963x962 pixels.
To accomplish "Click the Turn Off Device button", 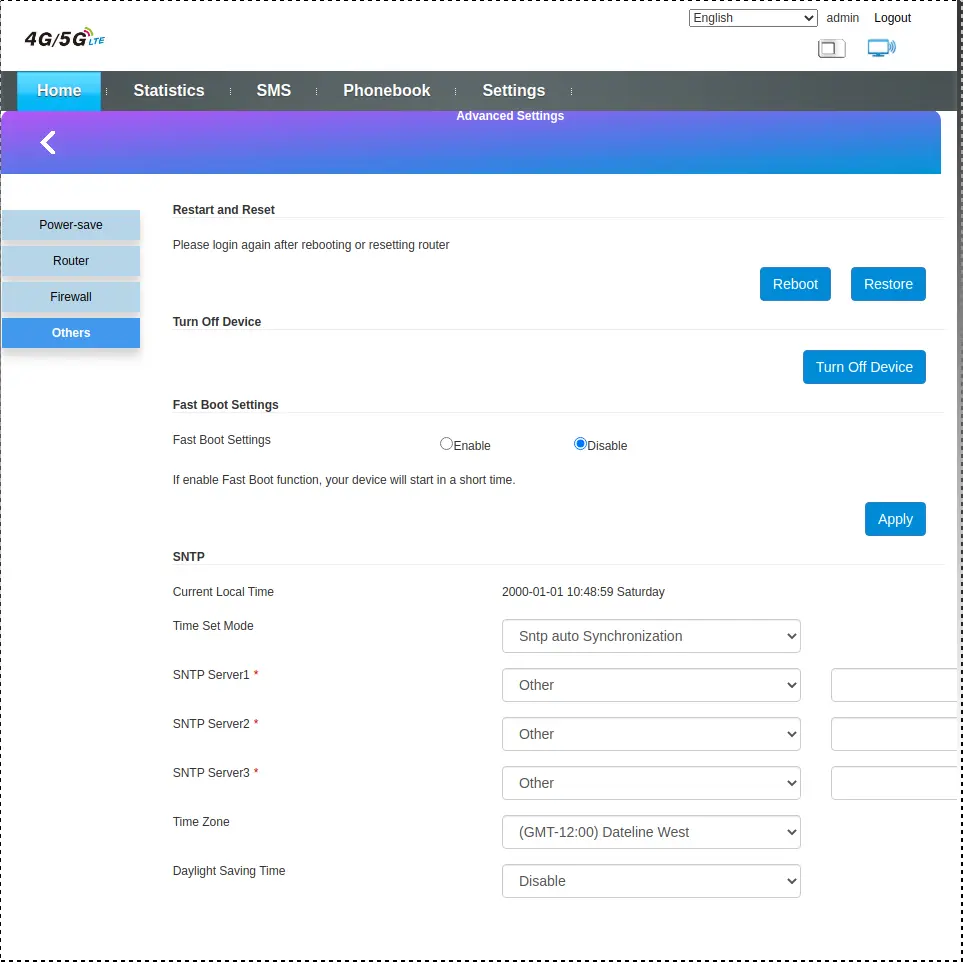I will pos(864,367).
